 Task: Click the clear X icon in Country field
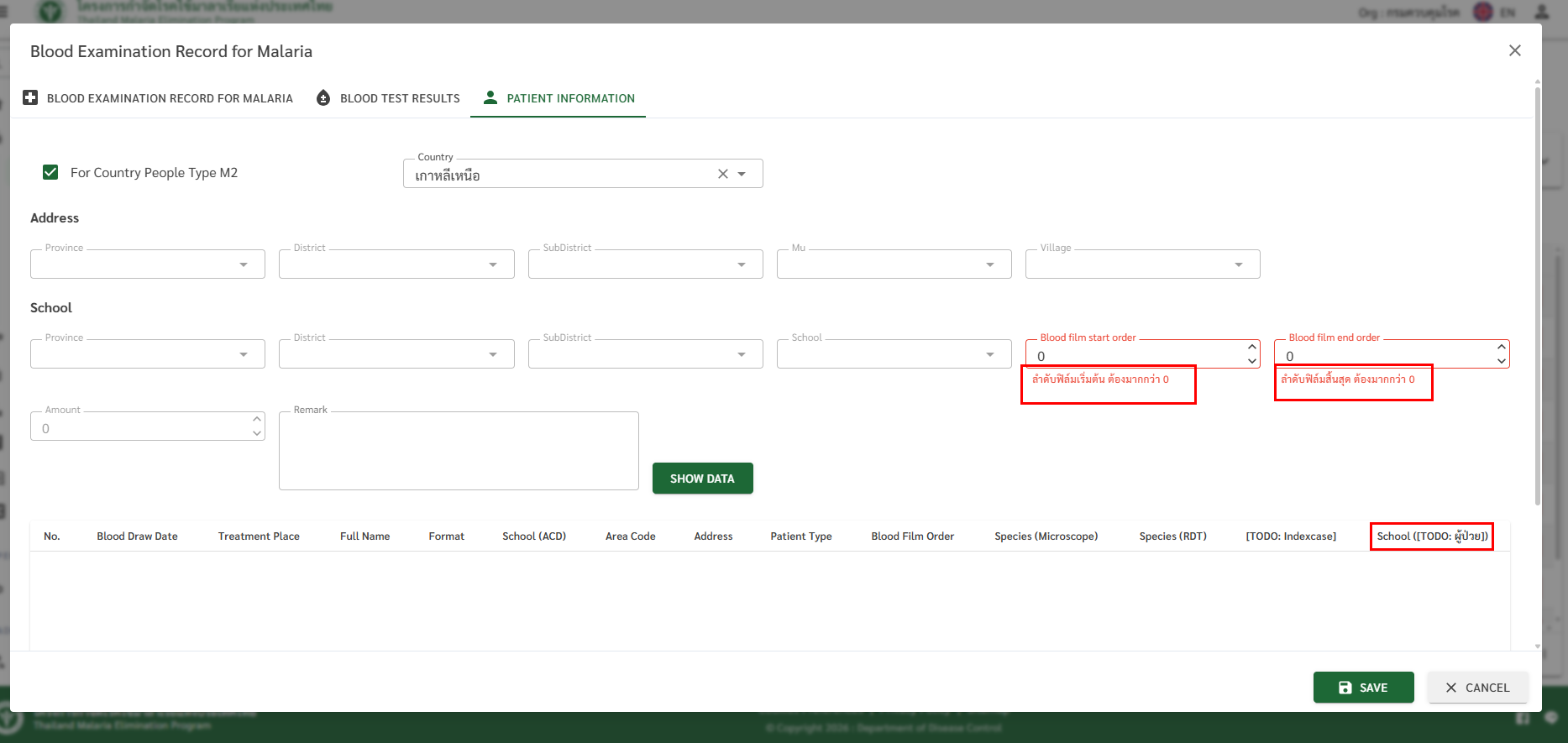(722, 174)
